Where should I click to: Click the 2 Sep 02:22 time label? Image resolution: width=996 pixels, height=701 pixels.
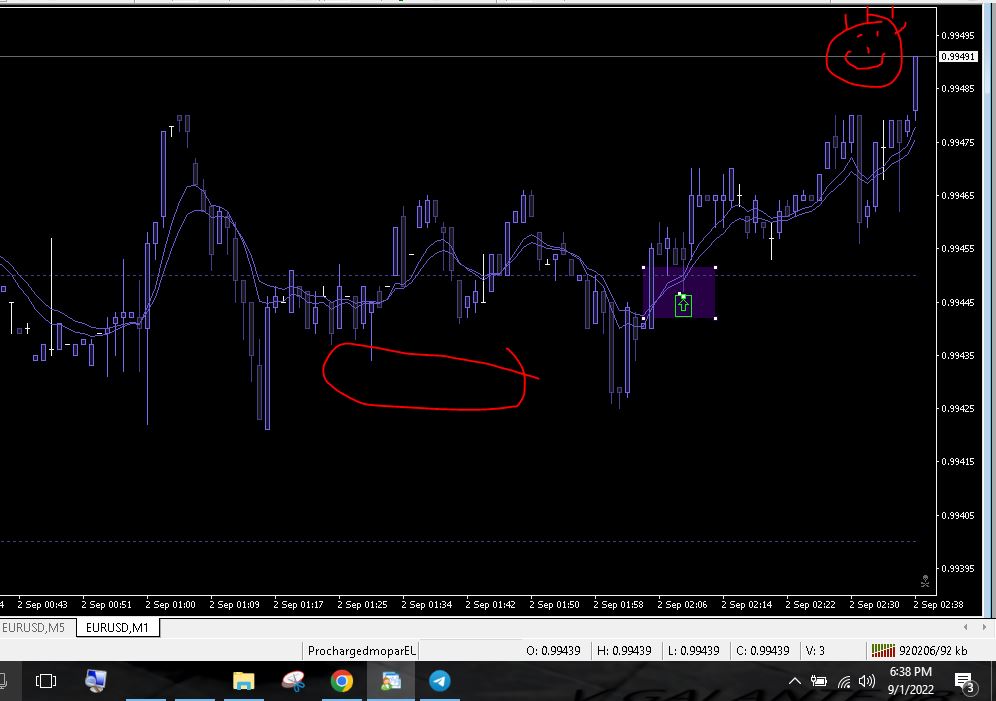811,604
